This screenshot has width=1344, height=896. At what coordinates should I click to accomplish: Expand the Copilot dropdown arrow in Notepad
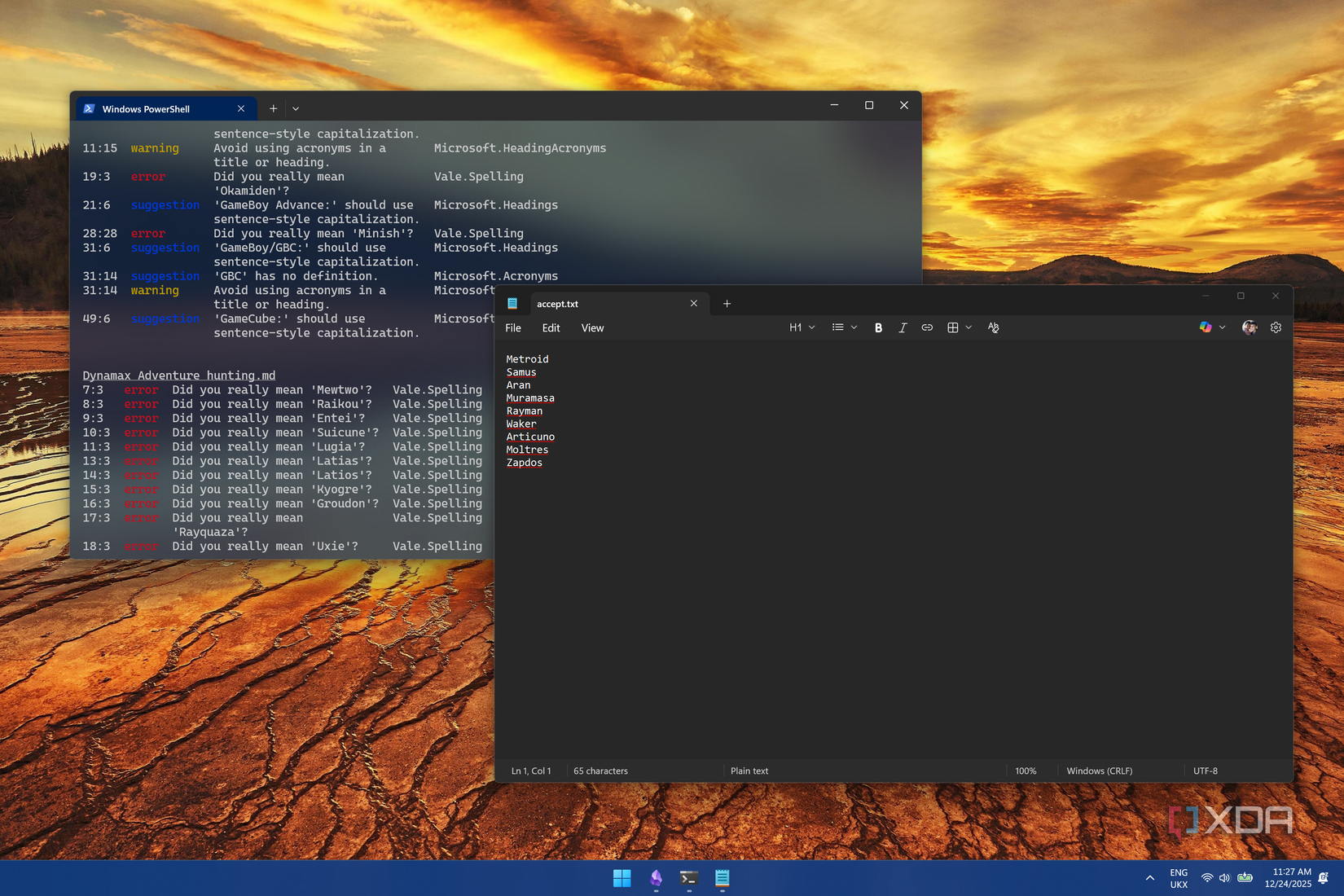(x=1222, y=327)
